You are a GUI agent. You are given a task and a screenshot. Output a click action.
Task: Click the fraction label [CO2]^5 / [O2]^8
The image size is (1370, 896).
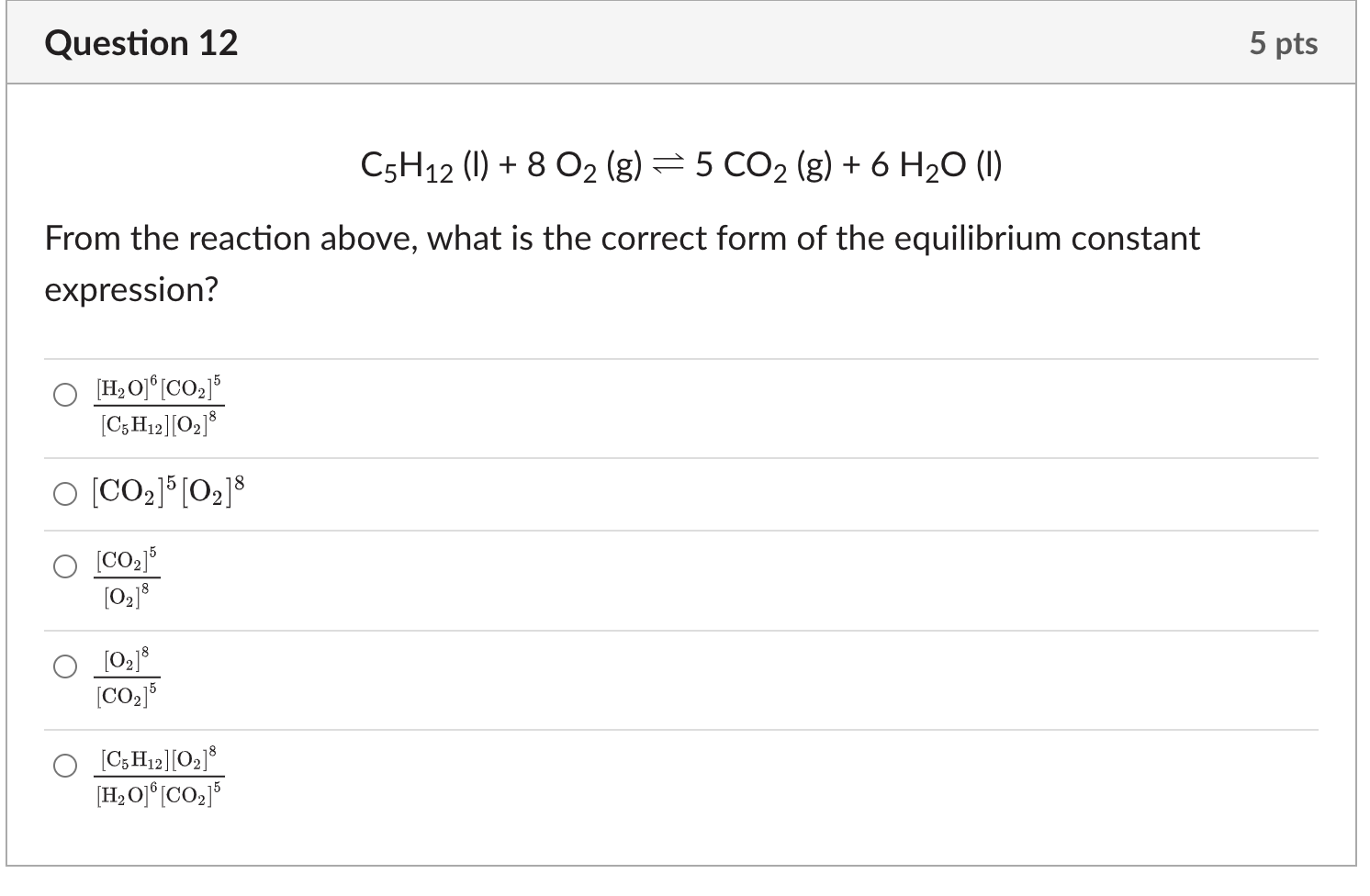pyautogui.click(x=127, y=578)
